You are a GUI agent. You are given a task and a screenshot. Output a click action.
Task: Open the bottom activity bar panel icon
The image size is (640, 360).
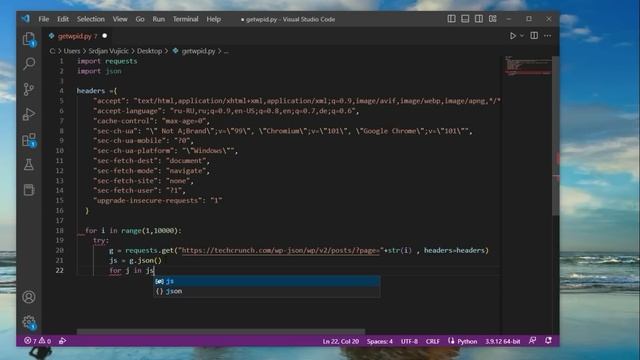click(x=29, y=190)
